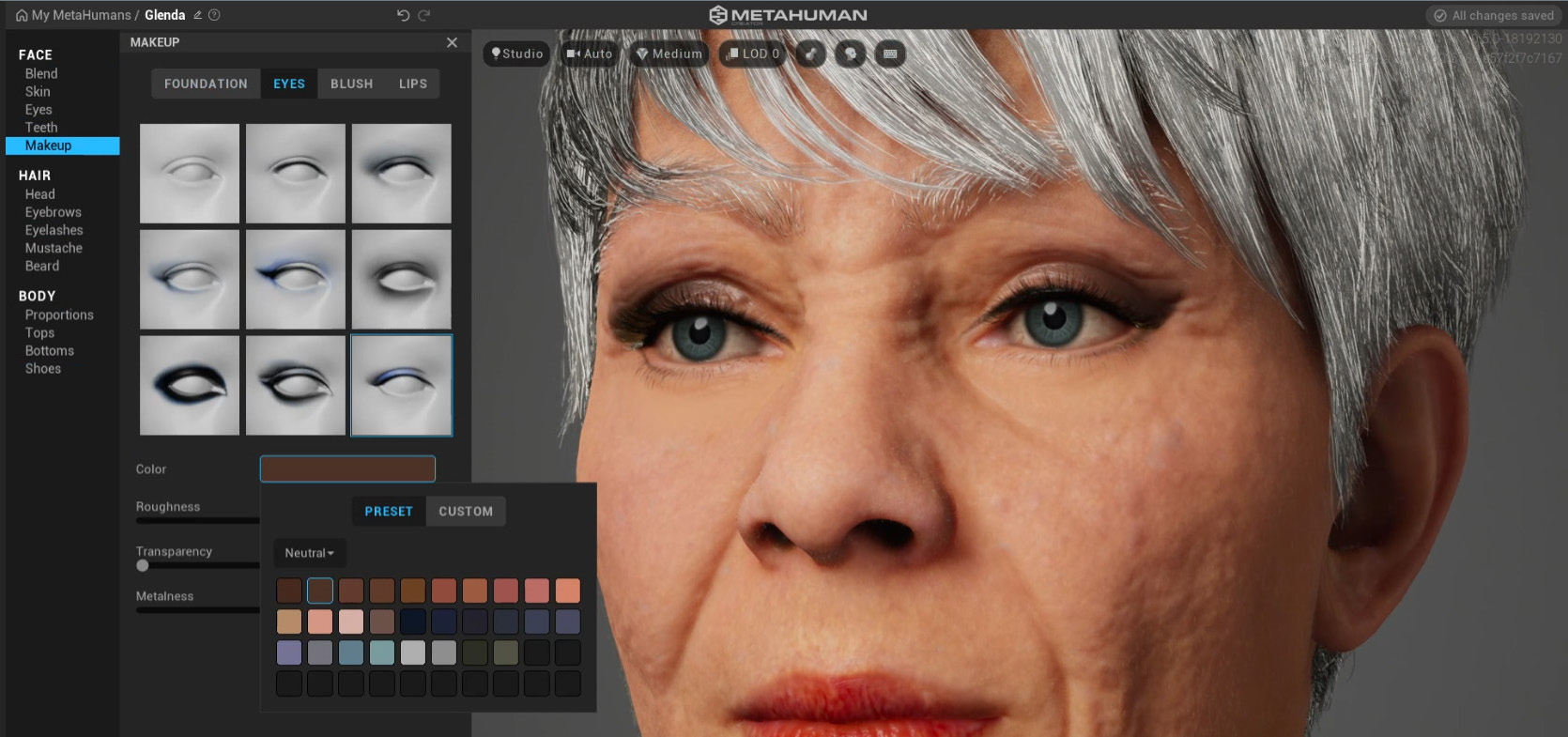Open the Bottoms section
Screen dimensions: 1568x737
[x=50, y=350]
